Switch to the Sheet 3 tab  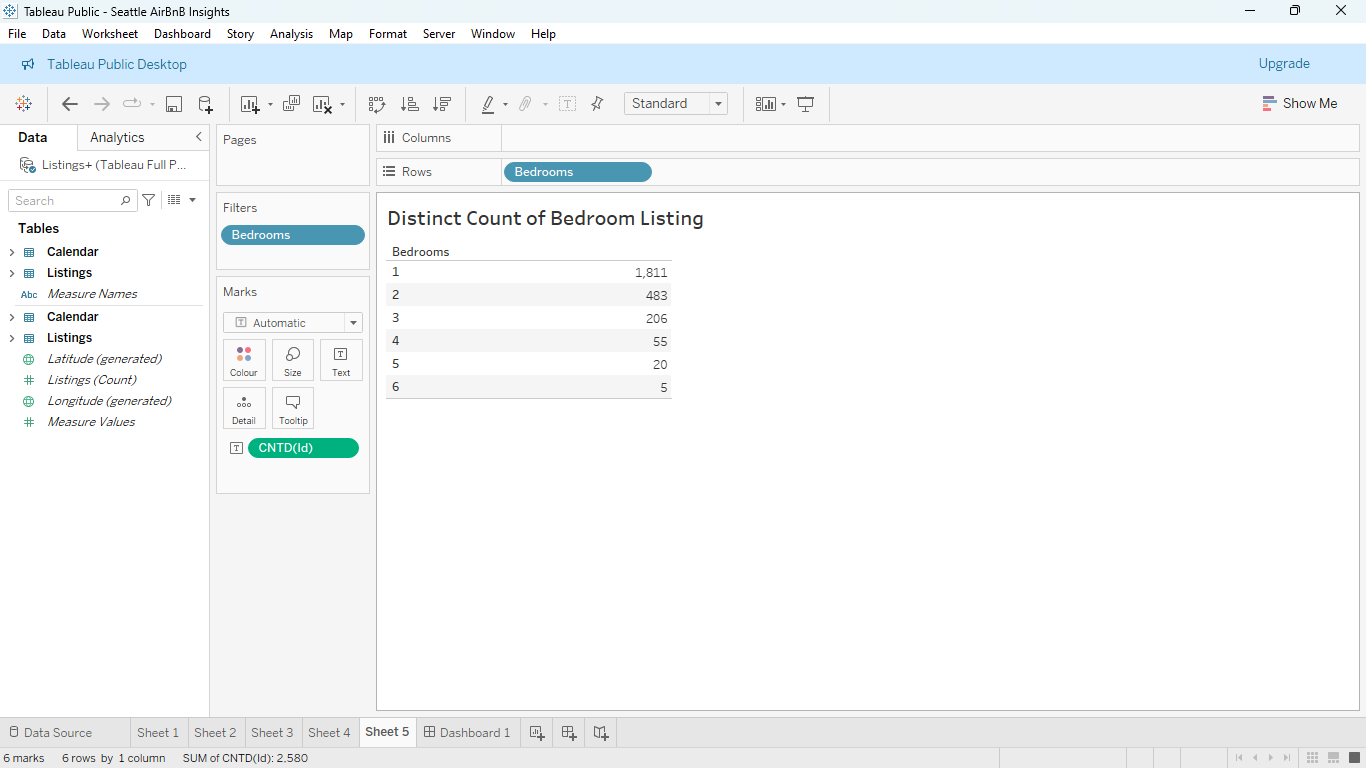[272, 733]
